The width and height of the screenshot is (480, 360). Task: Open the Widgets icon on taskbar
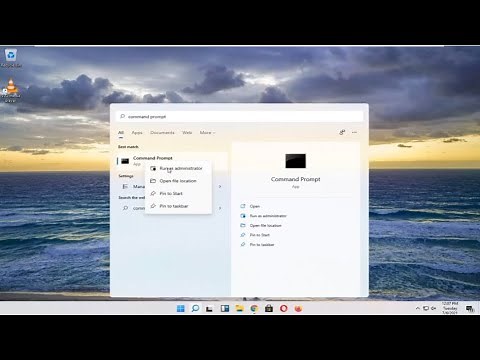(225, 309)
